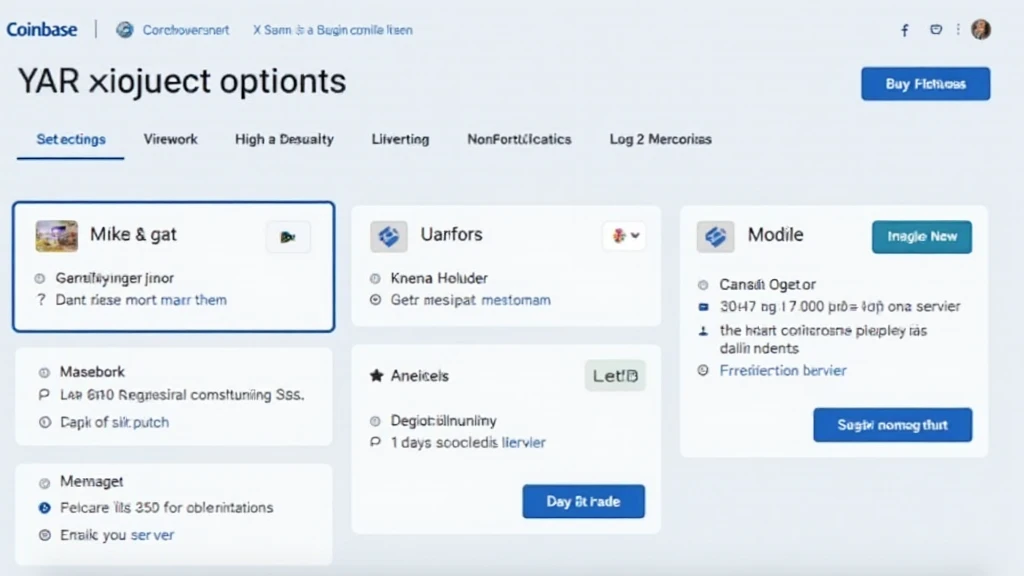1024x576 pixels.
Task: Open the three-dot menu in header
Action: pos(959,30)
